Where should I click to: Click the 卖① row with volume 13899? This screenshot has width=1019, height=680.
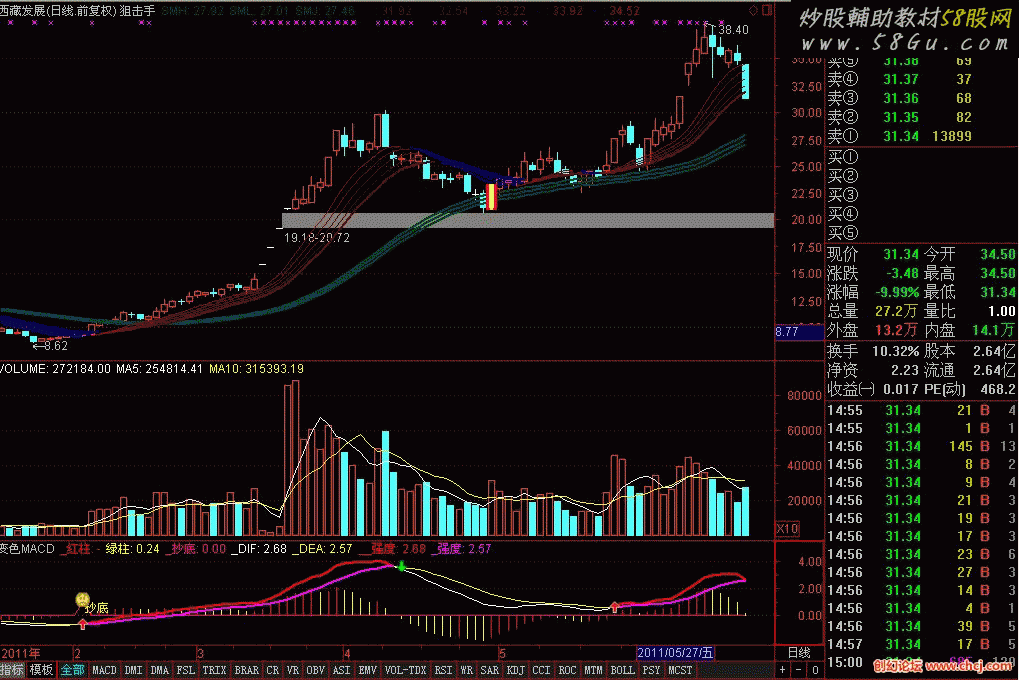click(x=899, y=136)
